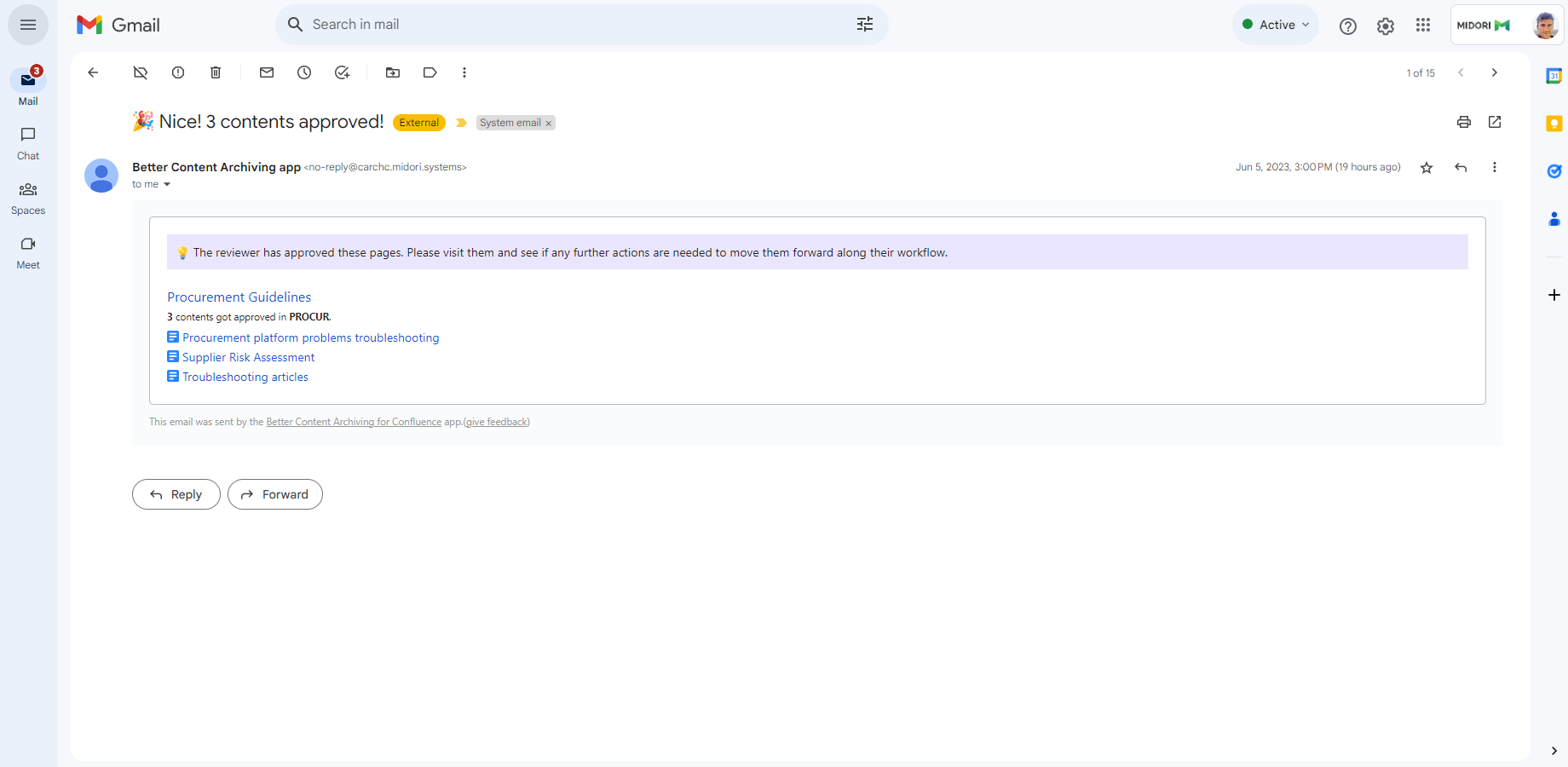This screenshot has width=1568, height=767.
Task: Print the email
Action: [x=1463, y=122]
